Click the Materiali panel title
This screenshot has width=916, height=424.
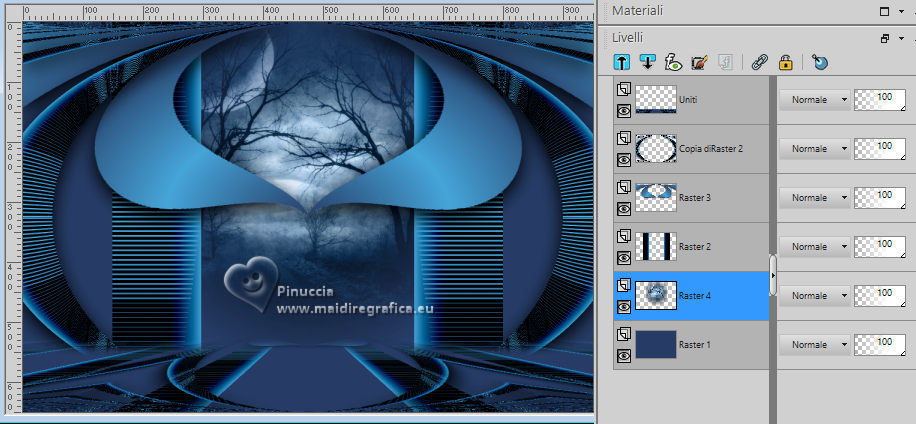click(637, 11)
